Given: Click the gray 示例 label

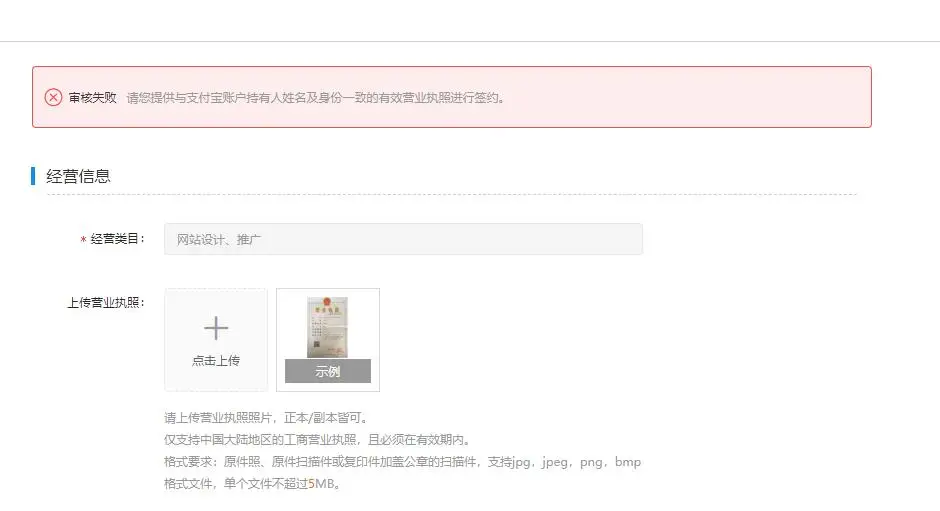Looking at the screenshot, I should [327, 371].
